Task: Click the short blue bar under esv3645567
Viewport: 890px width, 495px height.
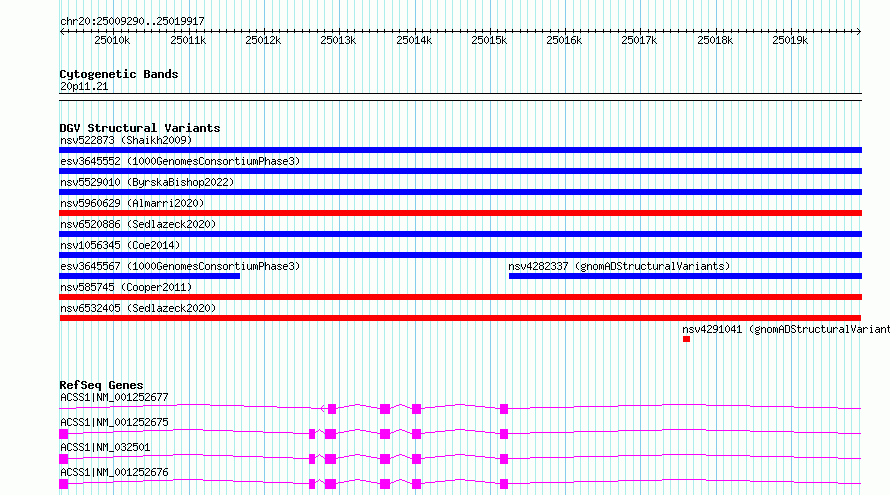Action: click(149, 276)
